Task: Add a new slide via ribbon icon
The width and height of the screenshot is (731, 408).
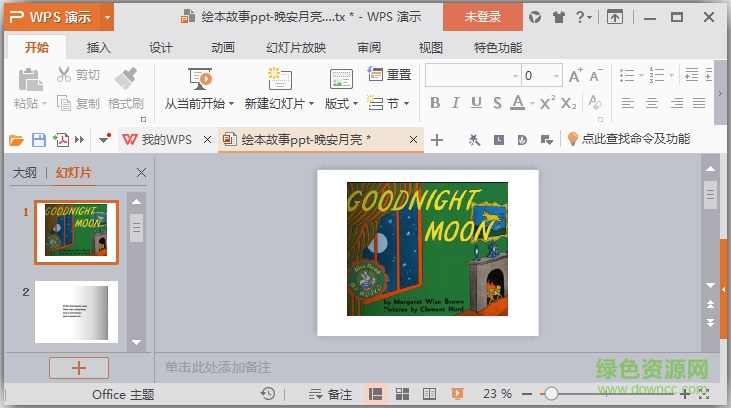Action: (280, 78)
